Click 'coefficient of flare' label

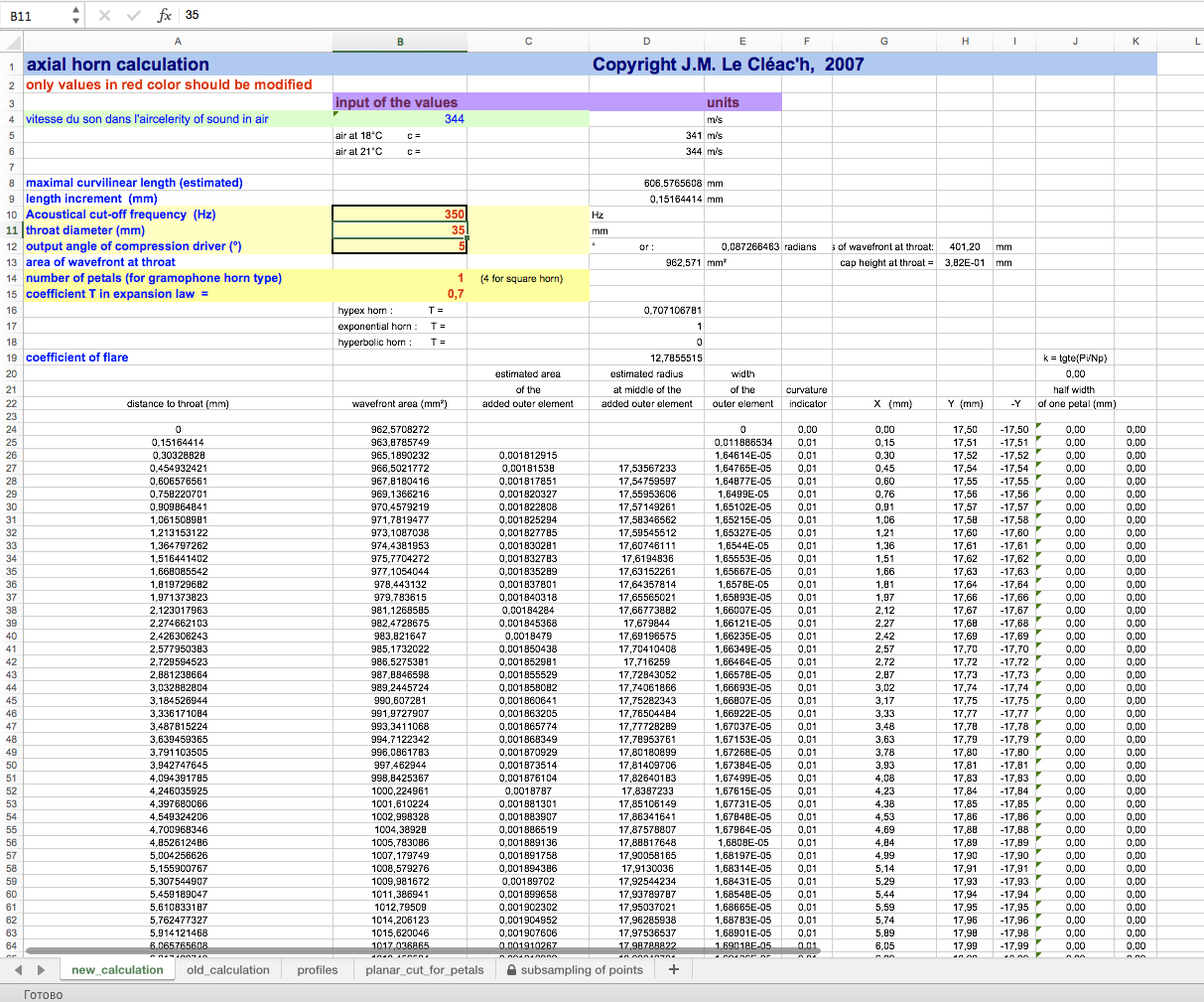(76, 358)
